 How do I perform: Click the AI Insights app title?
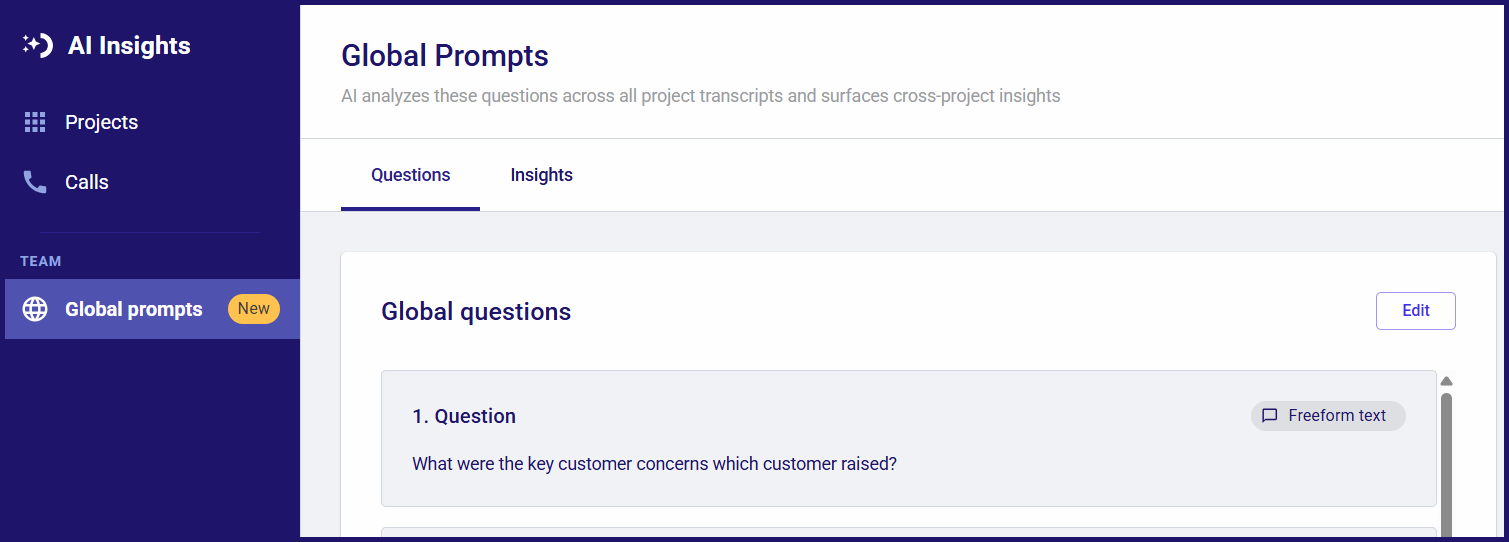[x=129, y=45]
